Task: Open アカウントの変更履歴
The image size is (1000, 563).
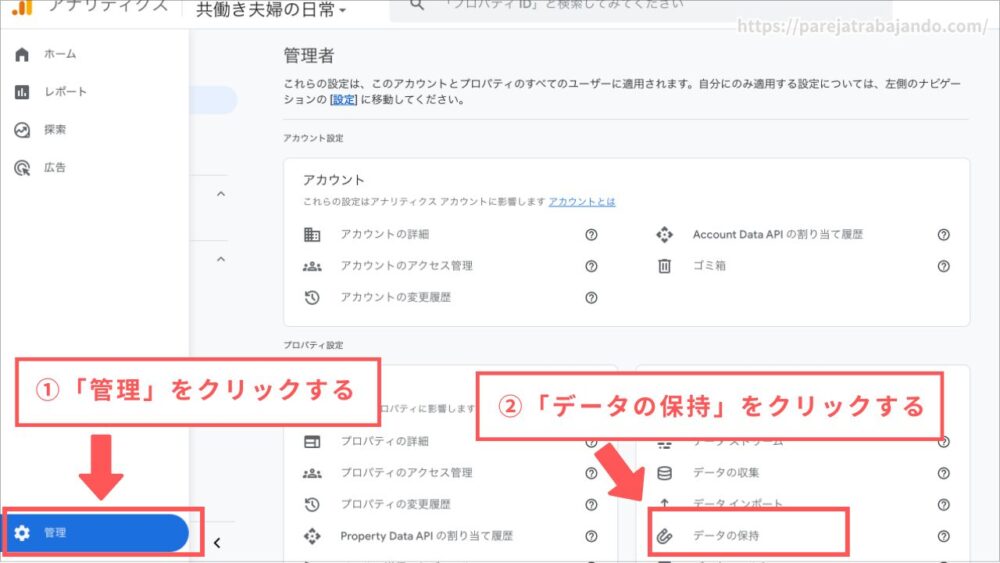Action: point(395,297)
